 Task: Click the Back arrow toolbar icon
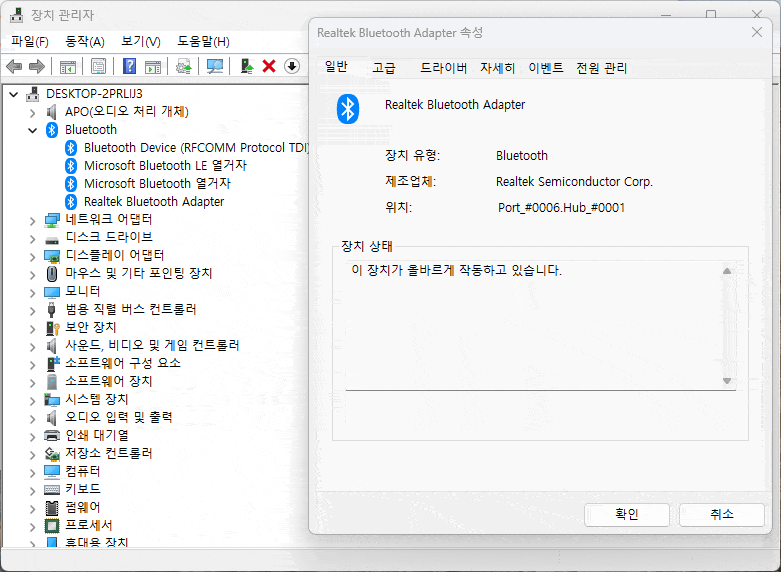click(14, 66)
